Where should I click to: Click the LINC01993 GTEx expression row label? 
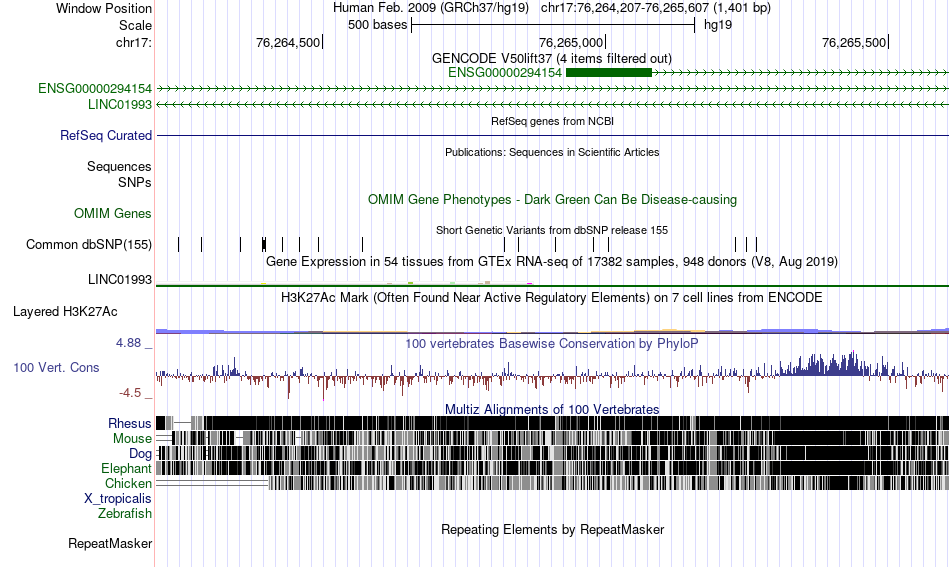[120, 279]
